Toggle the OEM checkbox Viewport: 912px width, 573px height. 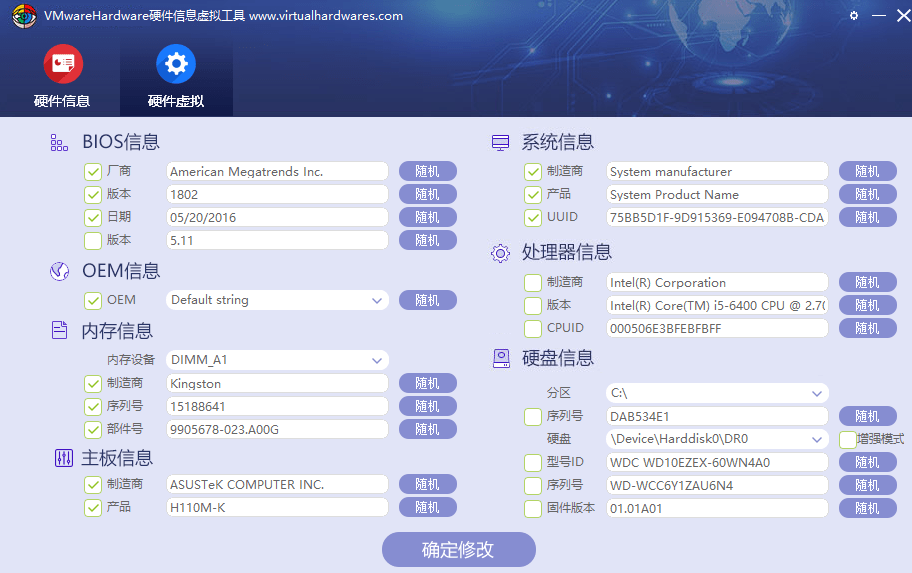[x=92, y=300]
